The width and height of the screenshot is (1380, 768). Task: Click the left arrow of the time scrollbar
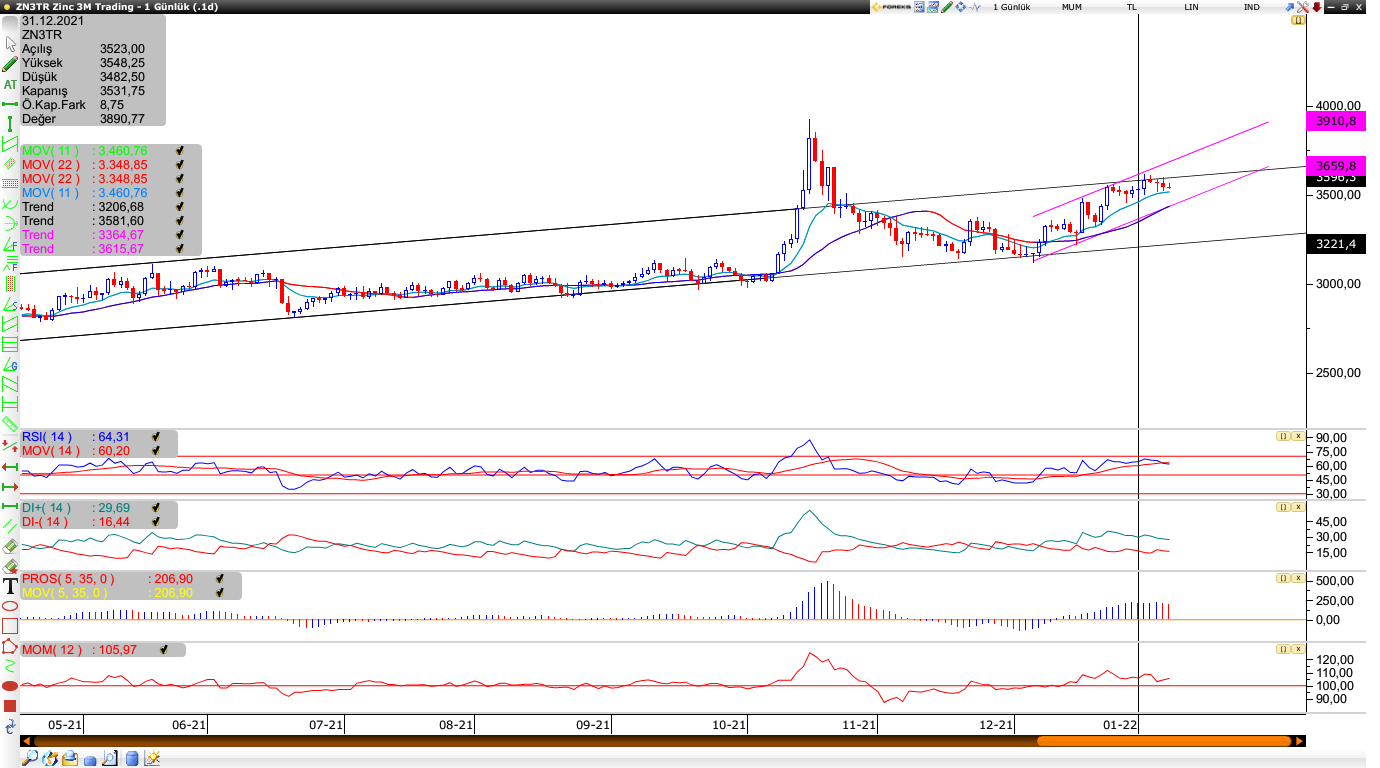[27, 741]
